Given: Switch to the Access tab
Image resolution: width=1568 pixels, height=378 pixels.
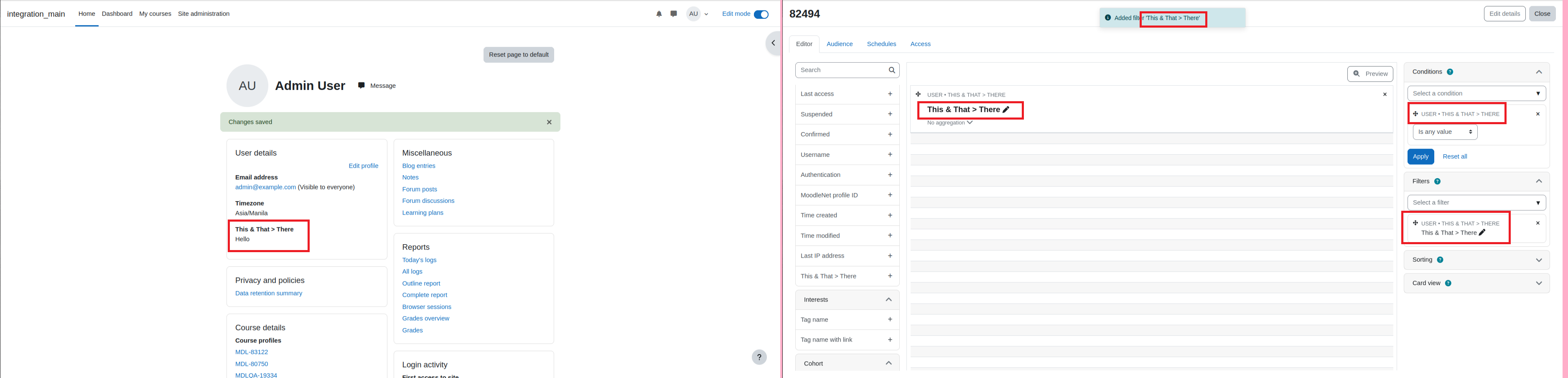Looking at the screenshot, I should [x=920, y=44].
